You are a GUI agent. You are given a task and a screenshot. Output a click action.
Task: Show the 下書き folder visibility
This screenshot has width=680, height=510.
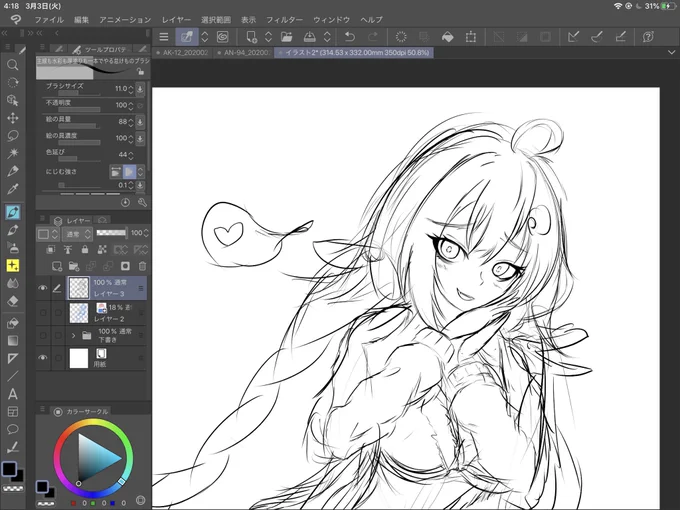43,335
